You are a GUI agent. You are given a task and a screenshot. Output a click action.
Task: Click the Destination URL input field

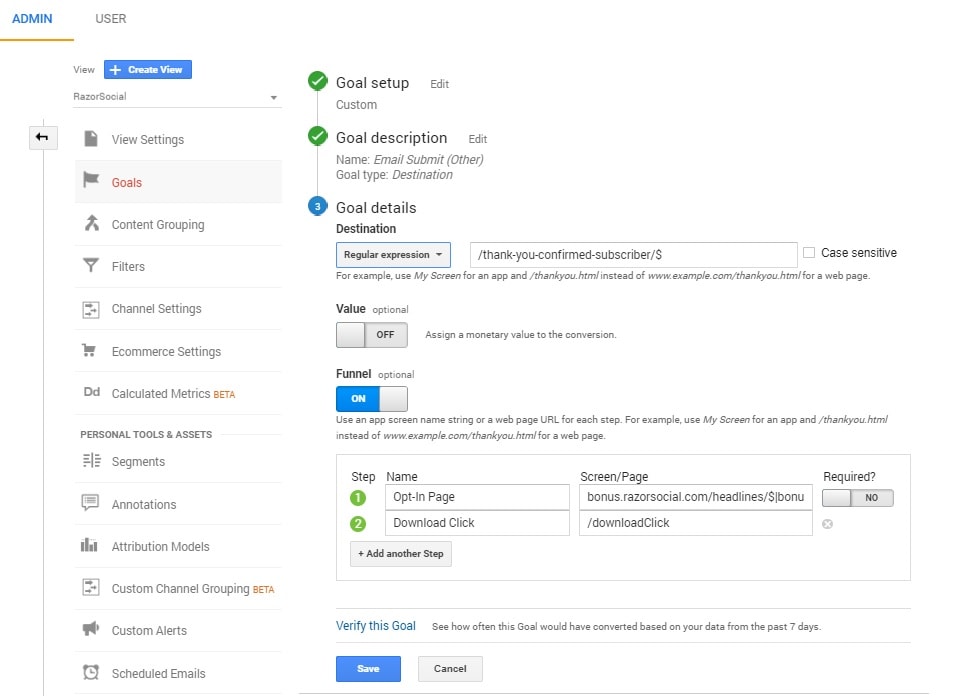pyautogui.click(x=633, y=255)
